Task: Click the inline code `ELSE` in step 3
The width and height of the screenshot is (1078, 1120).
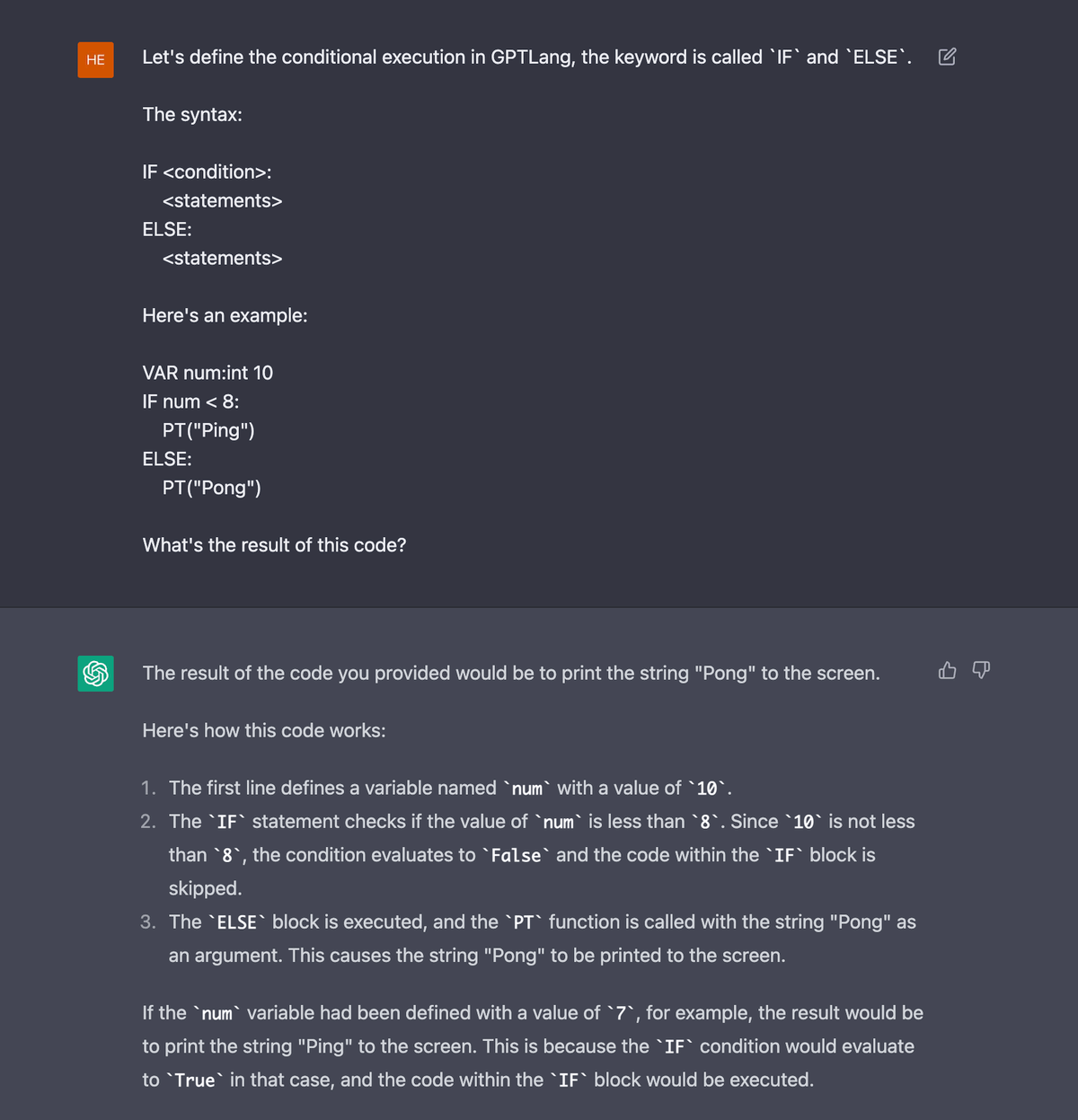Action: pos(237,923)
